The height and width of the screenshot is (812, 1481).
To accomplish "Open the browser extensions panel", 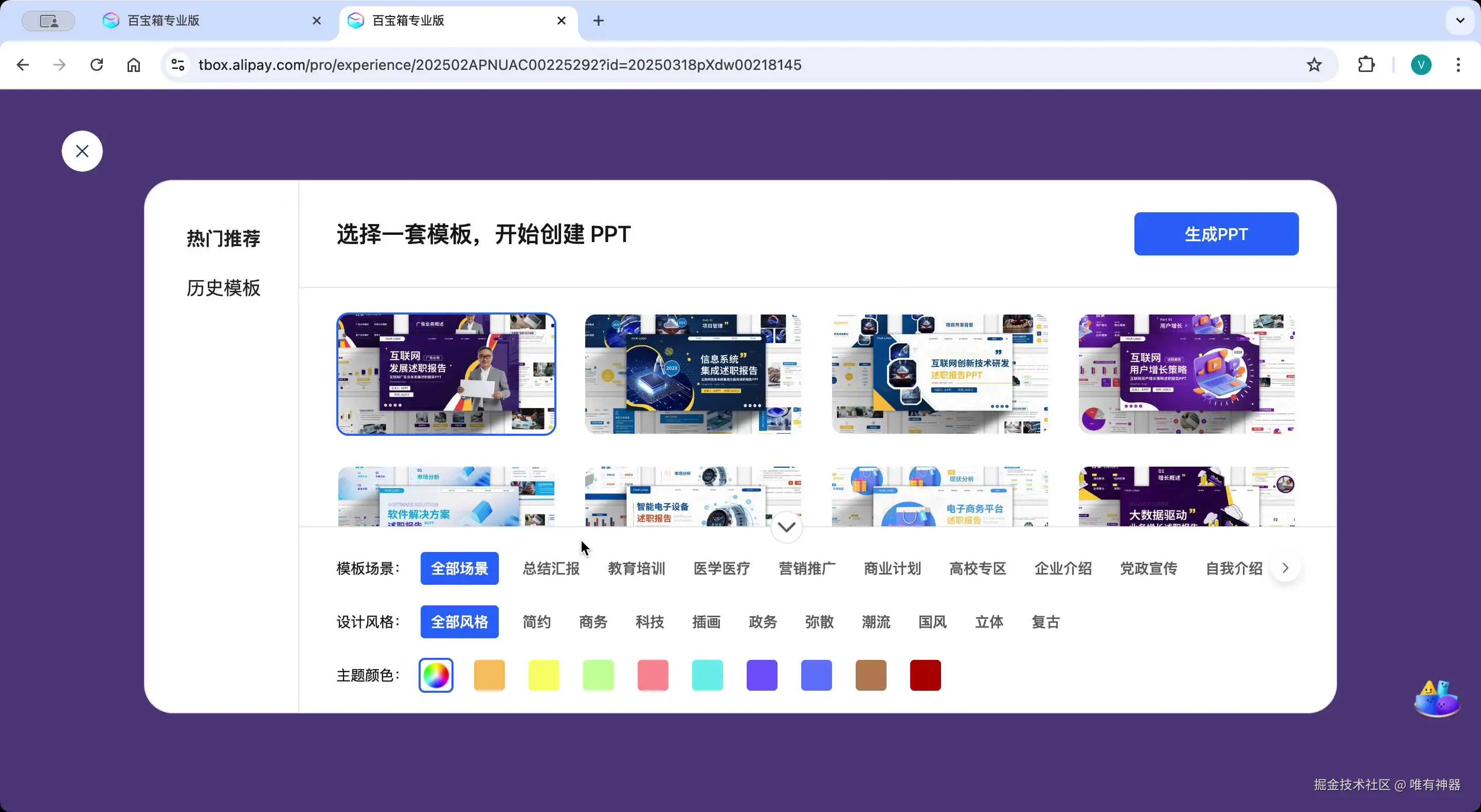I will (x=1366, y=64).
